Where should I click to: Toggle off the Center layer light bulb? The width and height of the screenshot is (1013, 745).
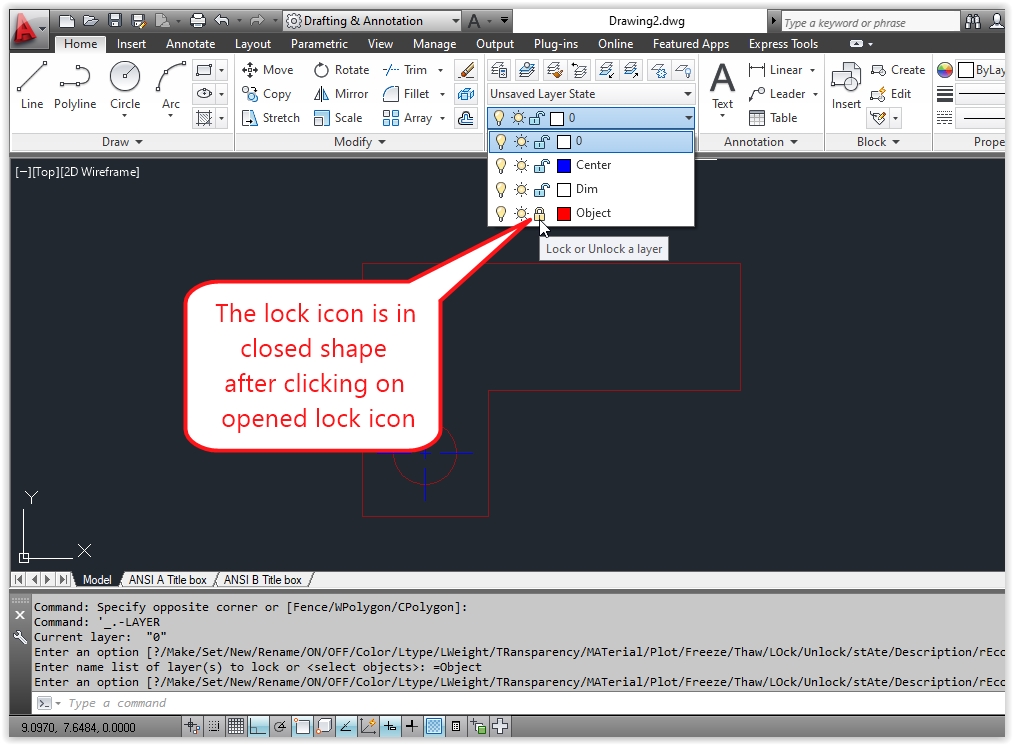(x=500, y=165)
